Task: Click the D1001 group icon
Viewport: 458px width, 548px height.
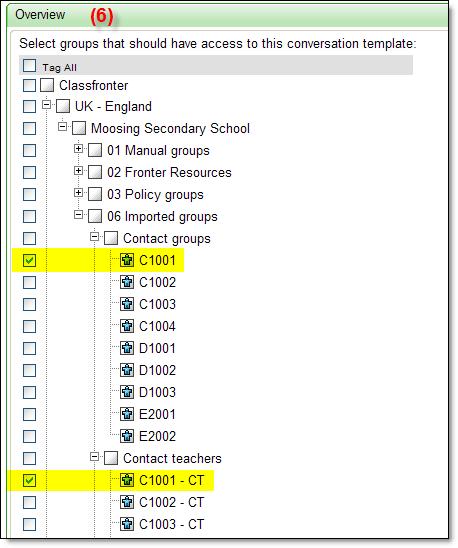Action: coord(127,348)
